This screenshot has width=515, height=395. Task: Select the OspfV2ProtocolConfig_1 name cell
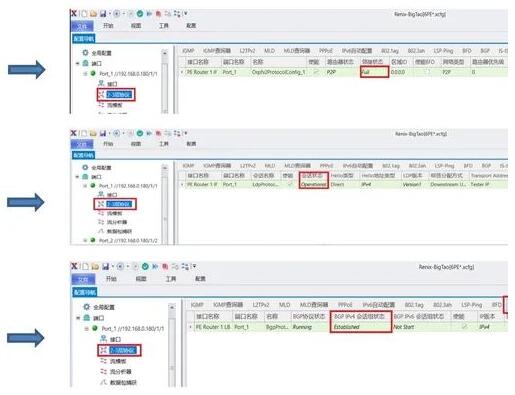(278, 72)
